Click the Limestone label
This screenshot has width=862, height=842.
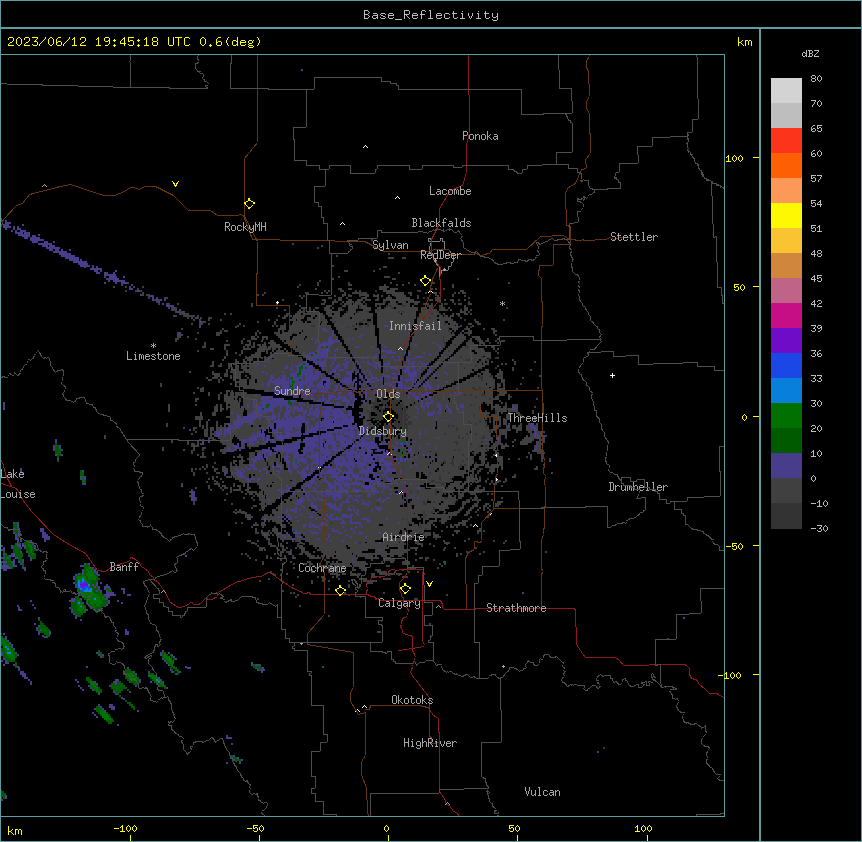[153, 356]
